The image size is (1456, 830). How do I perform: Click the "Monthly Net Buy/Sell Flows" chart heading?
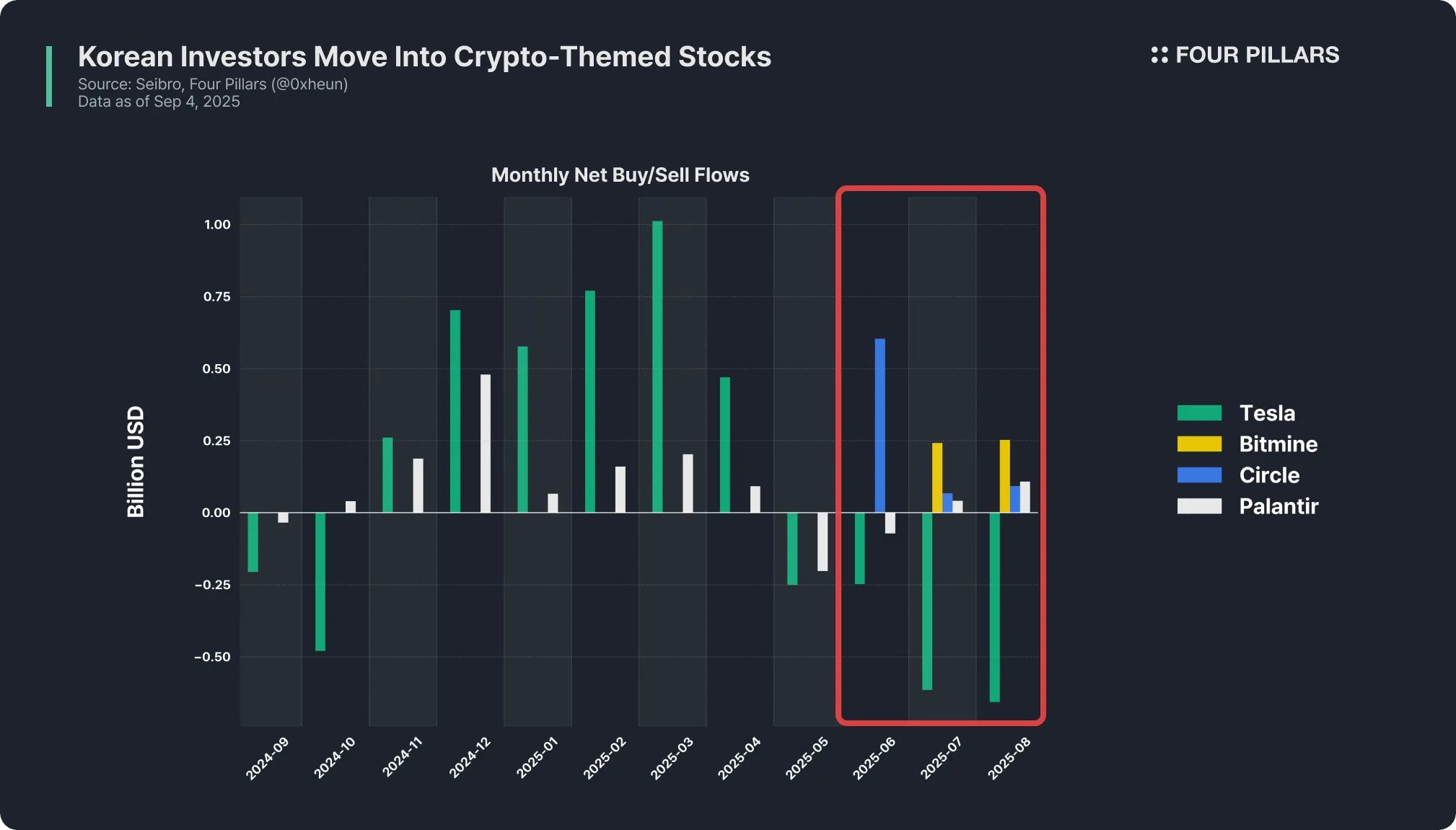click(620, 175)
